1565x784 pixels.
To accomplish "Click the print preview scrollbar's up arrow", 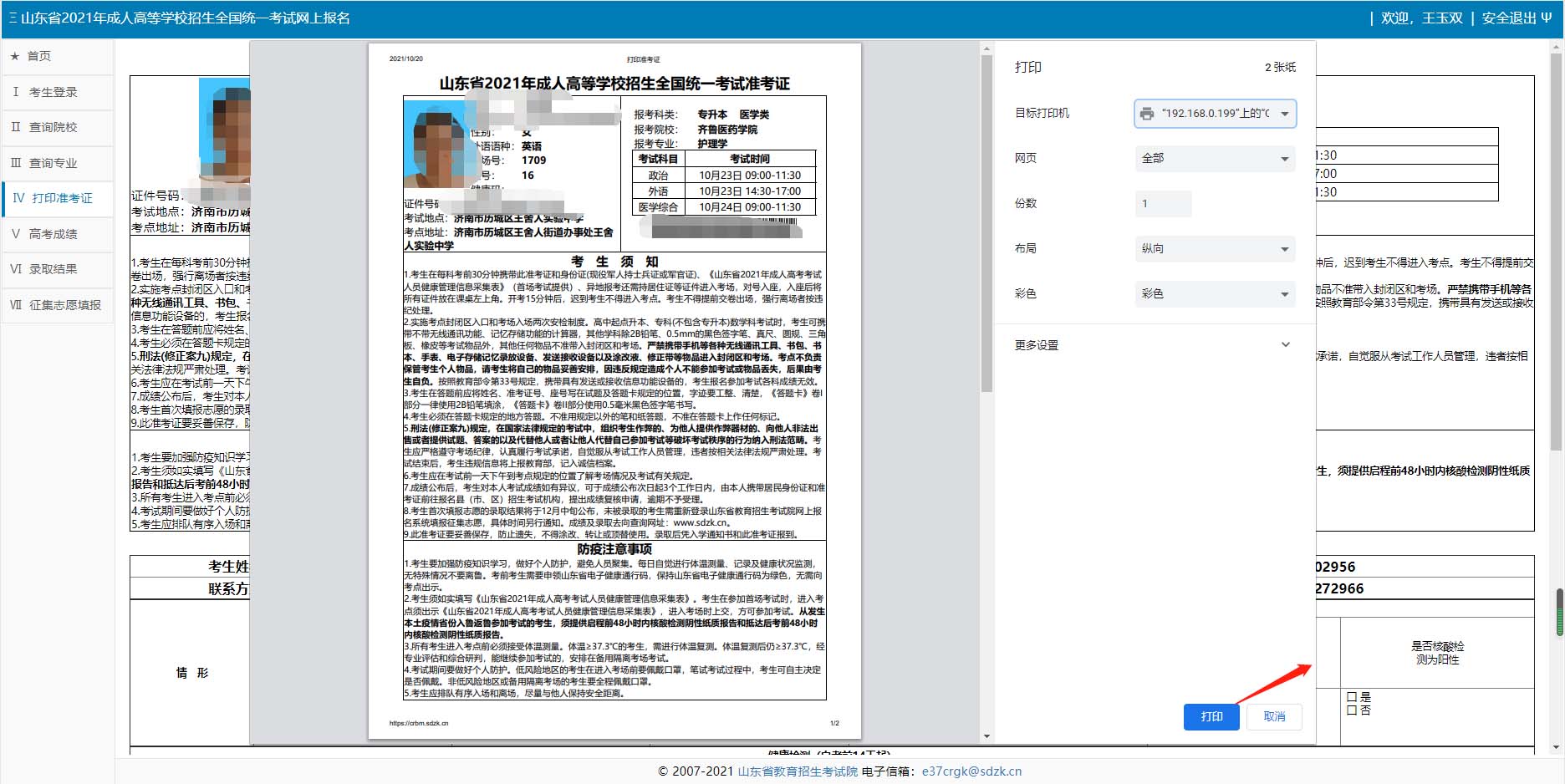I will tap(986, 49).
